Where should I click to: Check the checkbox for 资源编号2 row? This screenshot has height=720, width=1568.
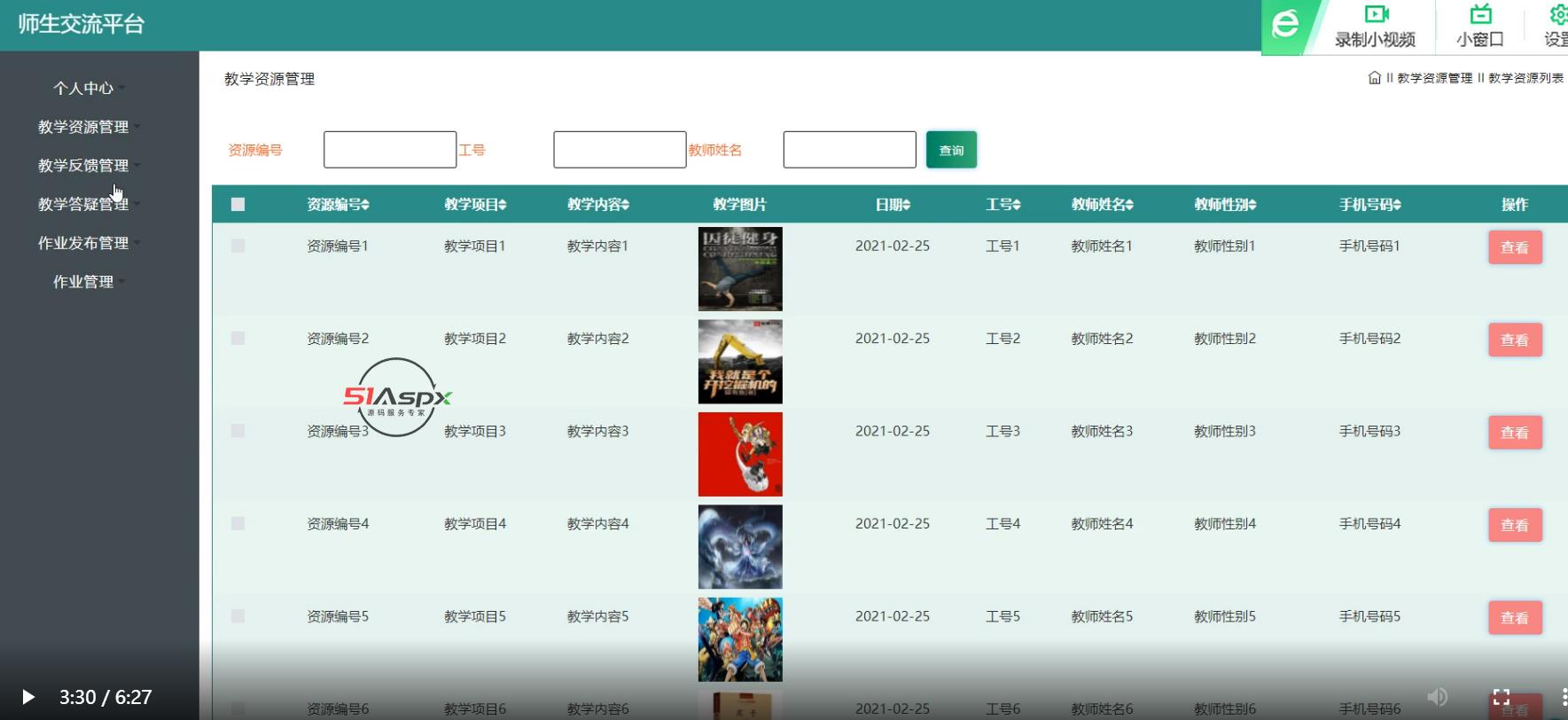coord(238,338)
